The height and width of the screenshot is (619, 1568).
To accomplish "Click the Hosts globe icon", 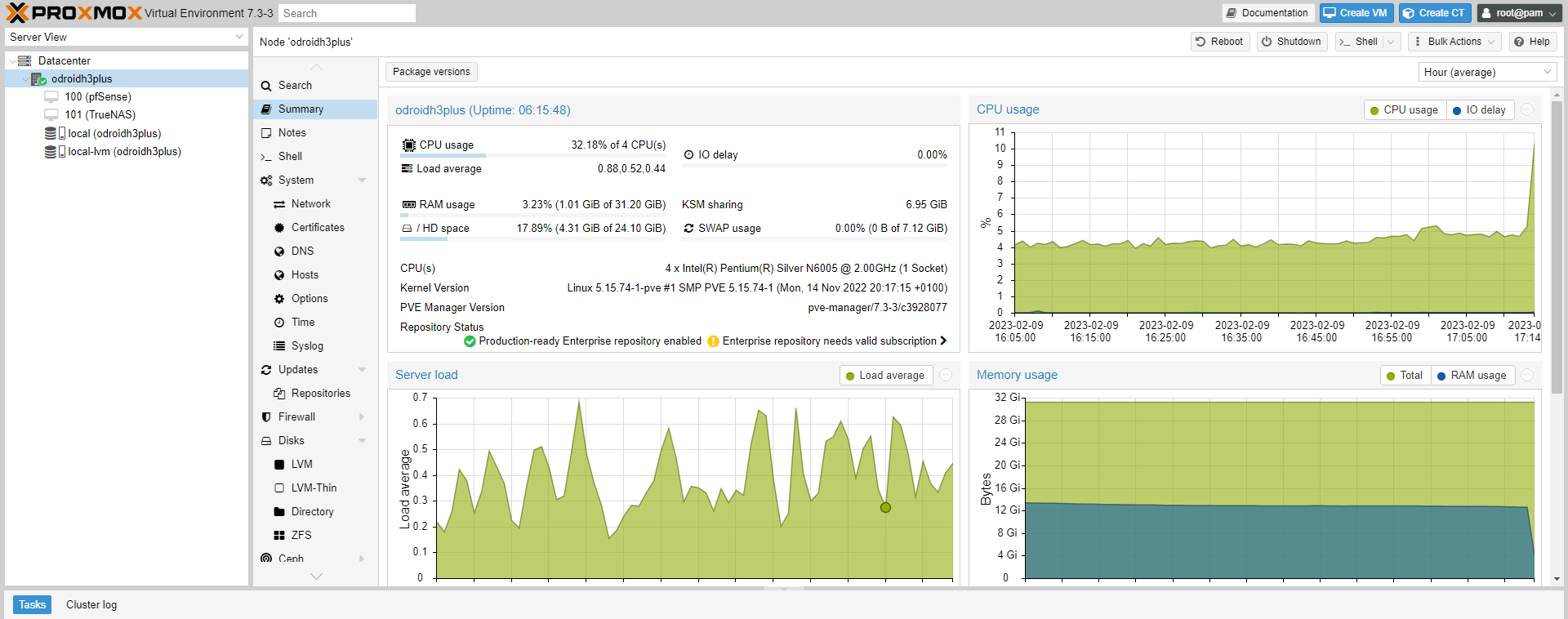I will (x=279, y=275).
